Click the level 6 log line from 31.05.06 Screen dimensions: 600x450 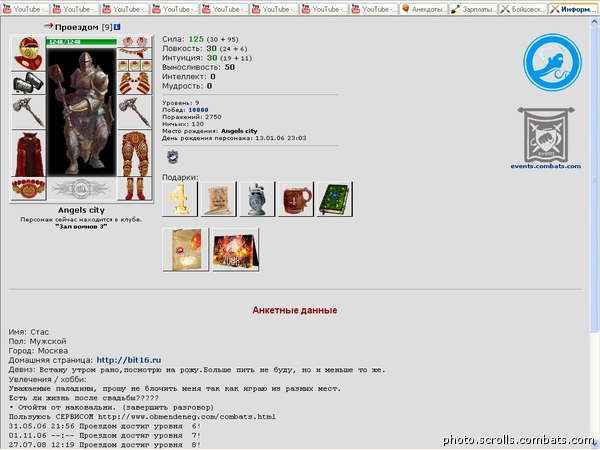click(x=104, y=426)
